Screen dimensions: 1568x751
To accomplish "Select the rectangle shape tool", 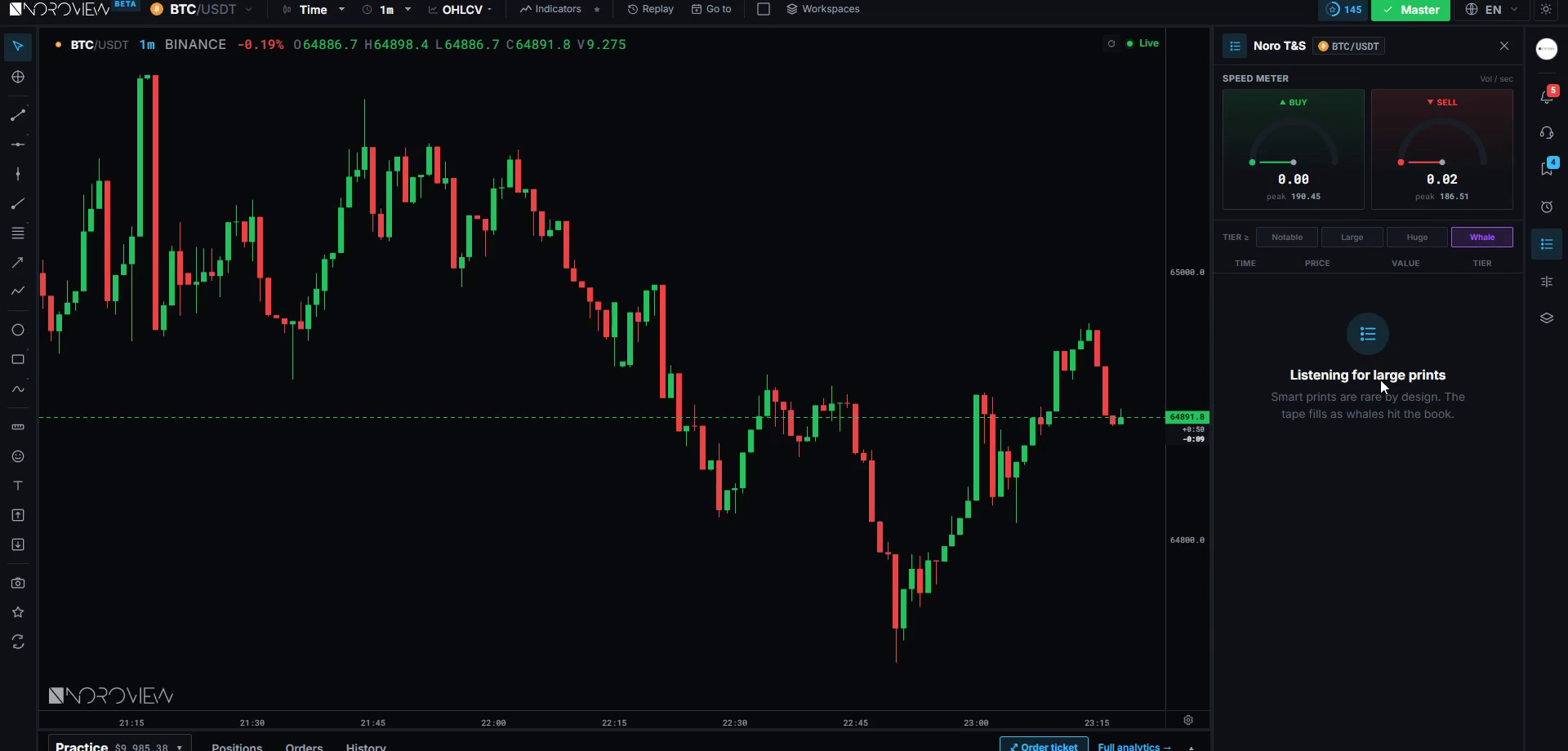I will pyautogui.click(x=18, y=359).
